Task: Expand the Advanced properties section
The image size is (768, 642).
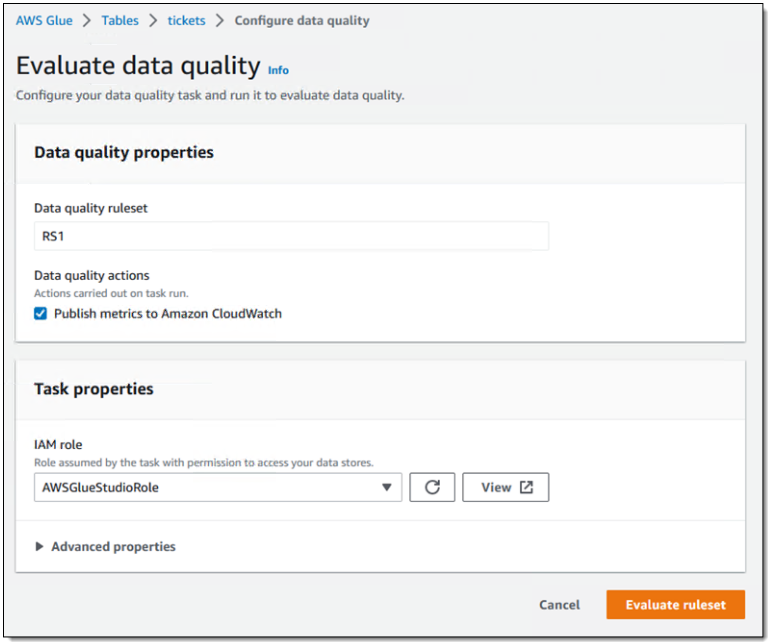Action: [113, 547]
